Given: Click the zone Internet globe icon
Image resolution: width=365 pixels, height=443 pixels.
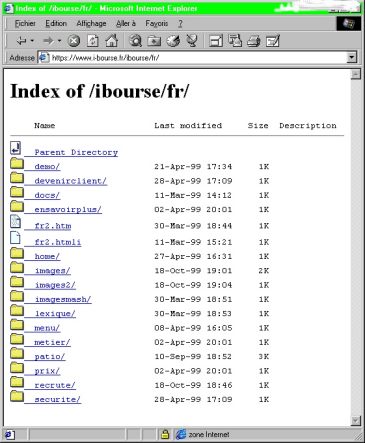Looking at the screenshot, I should coord(181,434).
